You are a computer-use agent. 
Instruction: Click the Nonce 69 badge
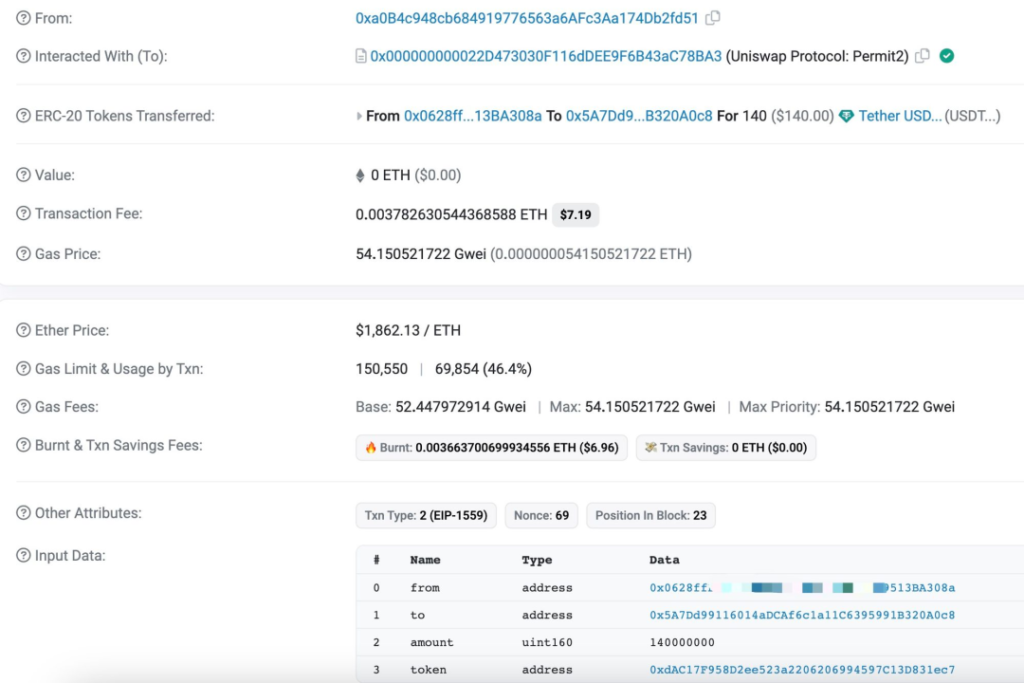click(x=541, y=515)
